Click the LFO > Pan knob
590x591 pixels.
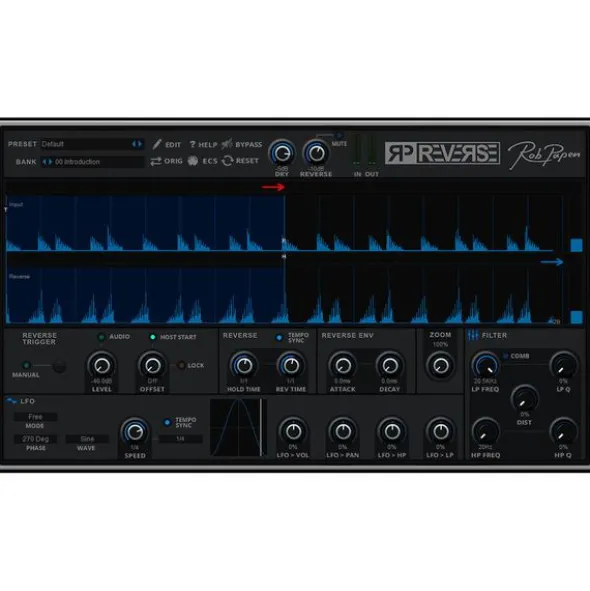point(343,432)
